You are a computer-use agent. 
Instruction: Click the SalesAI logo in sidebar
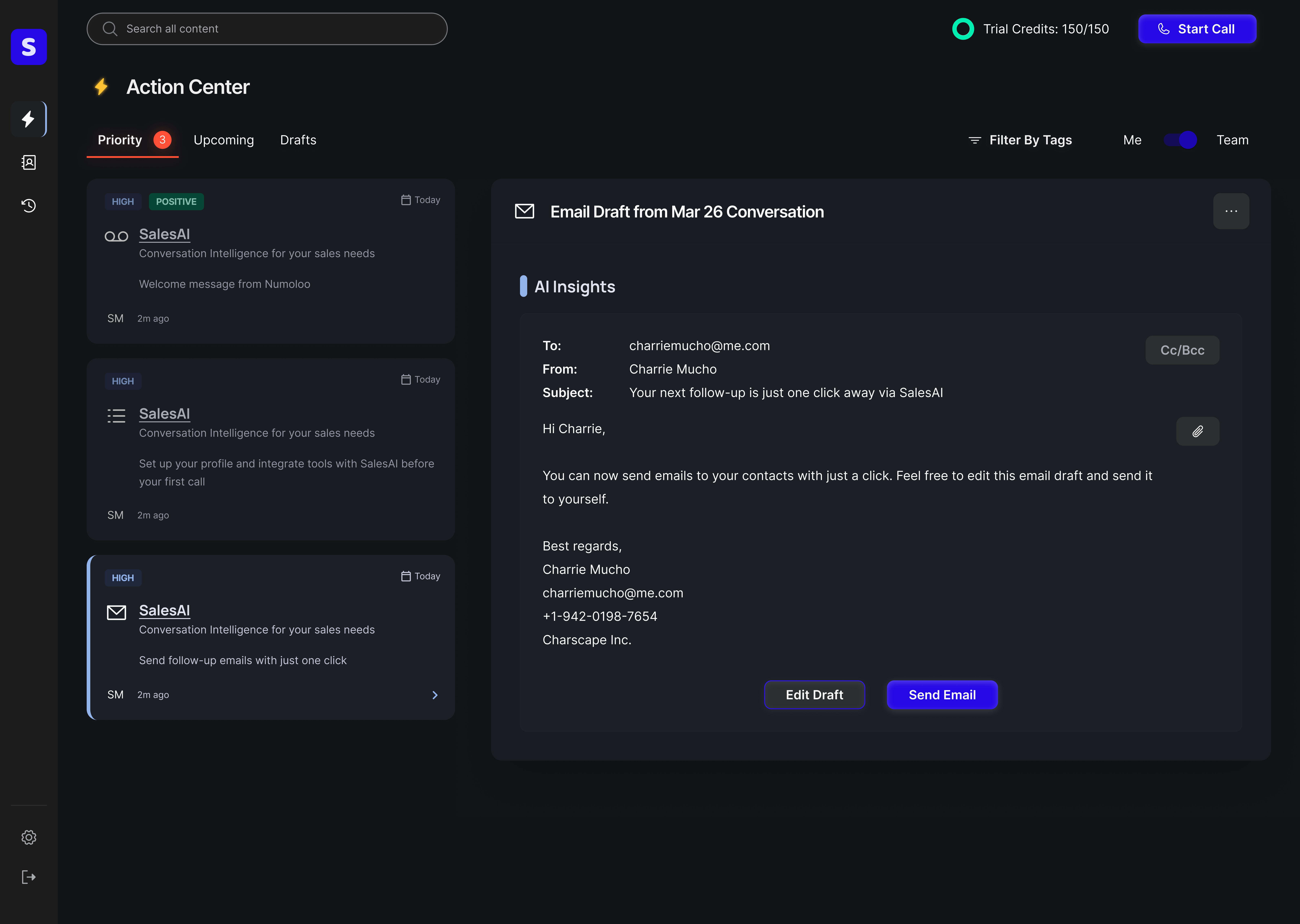29,47
